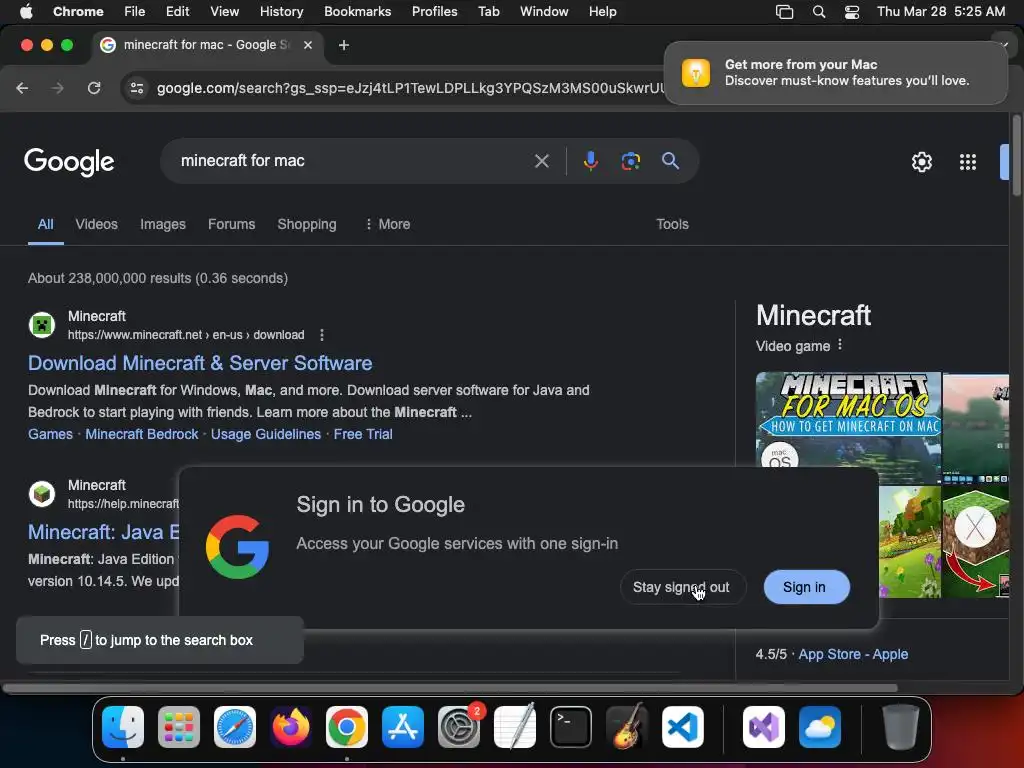Switch to the Images results tab

tap(163, 224)
